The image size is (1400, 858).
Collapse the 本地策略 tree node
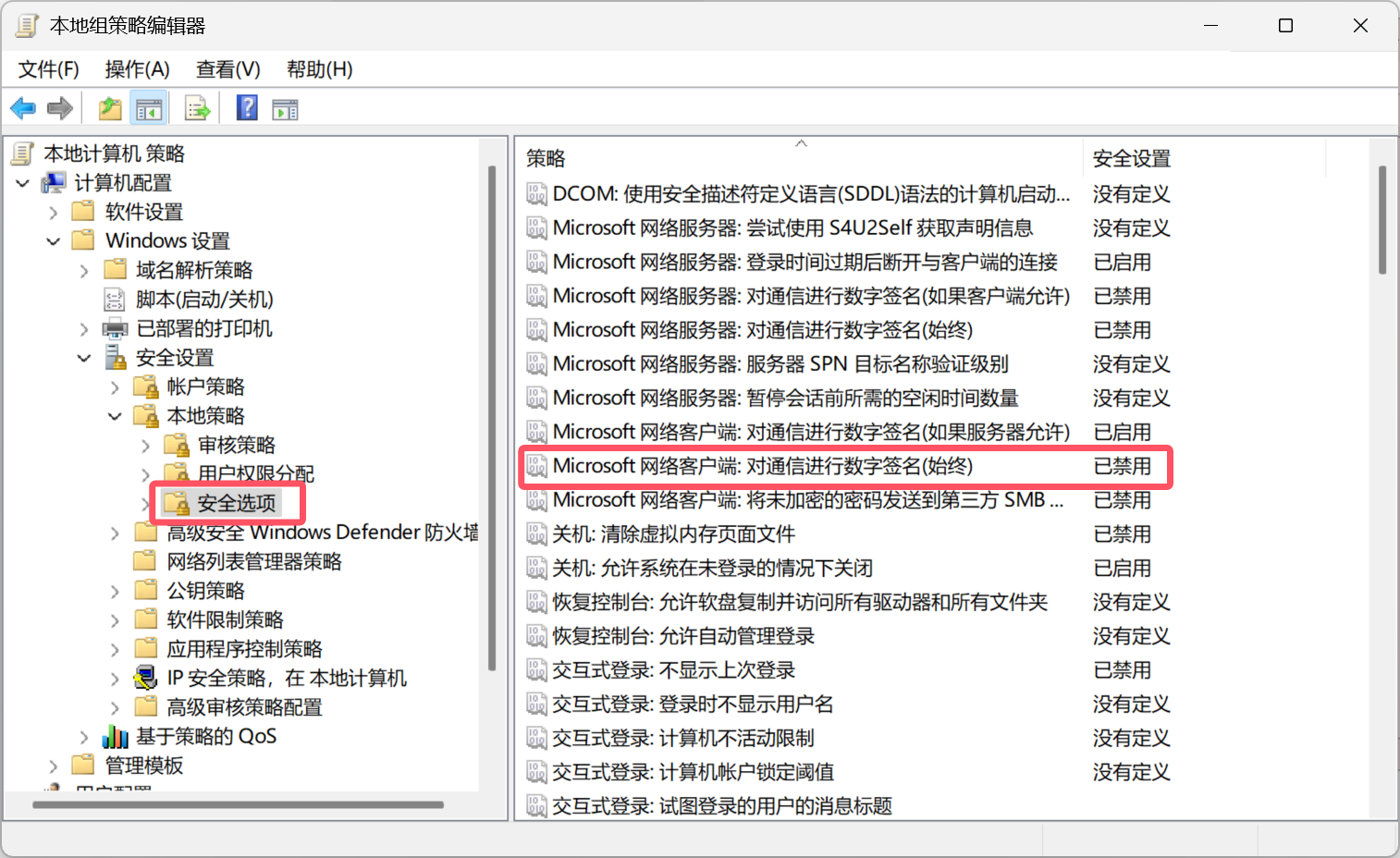click(x=115, y=416)
